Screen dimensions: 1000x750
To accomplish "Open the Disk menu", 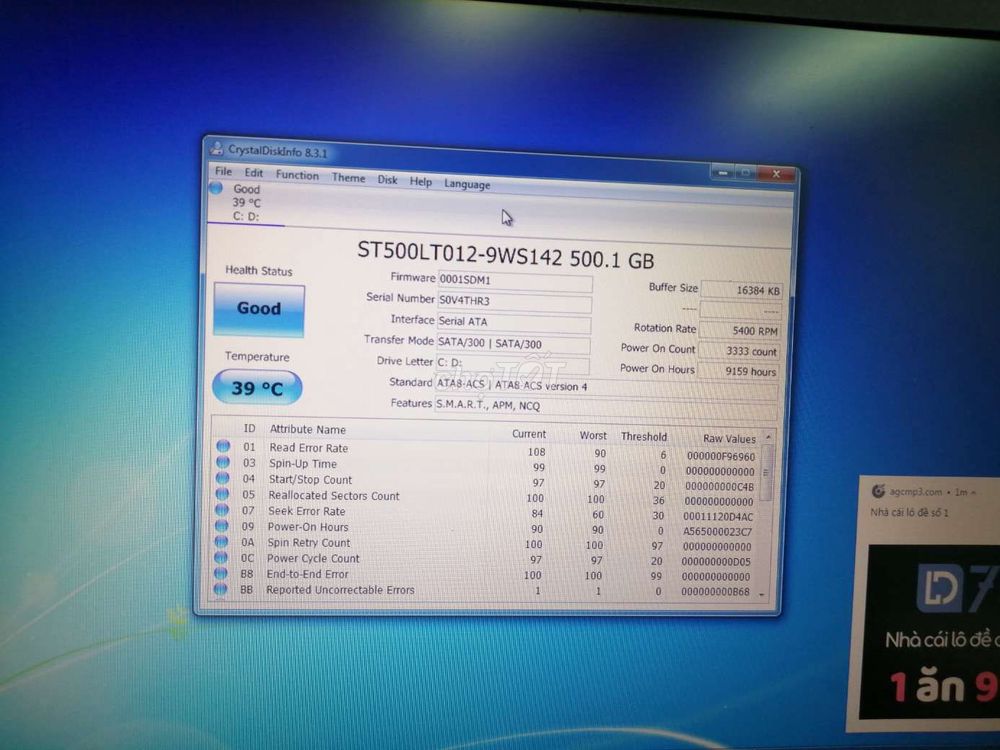I will [387, 180].
